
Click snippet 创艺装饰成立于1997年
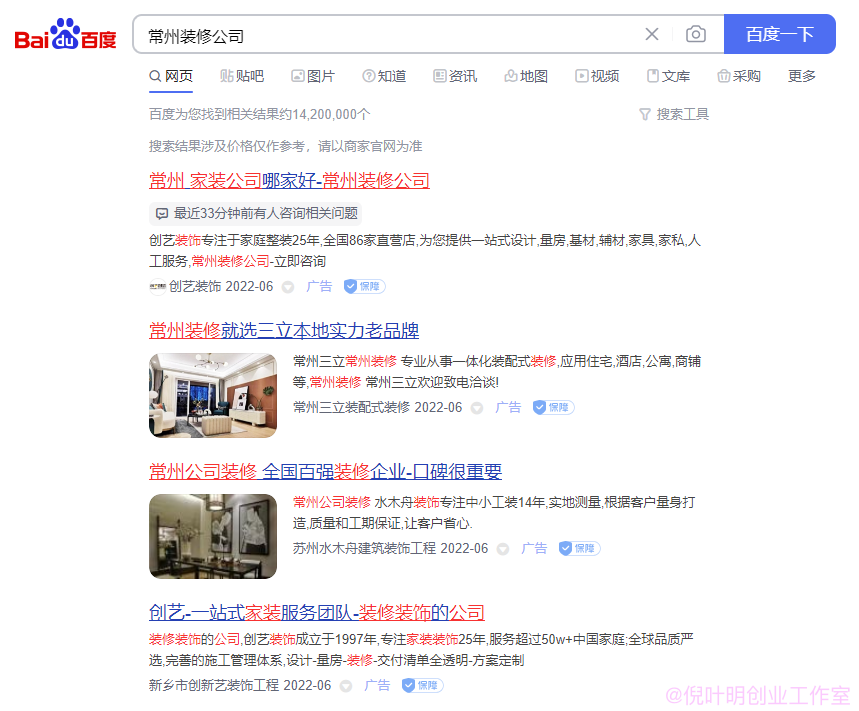[310, 639]
